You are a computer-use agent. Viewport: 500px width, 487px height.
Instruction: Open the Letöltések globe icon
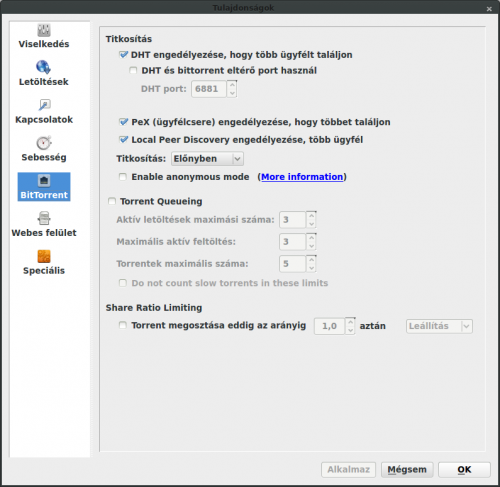click(x=44, y=67)
